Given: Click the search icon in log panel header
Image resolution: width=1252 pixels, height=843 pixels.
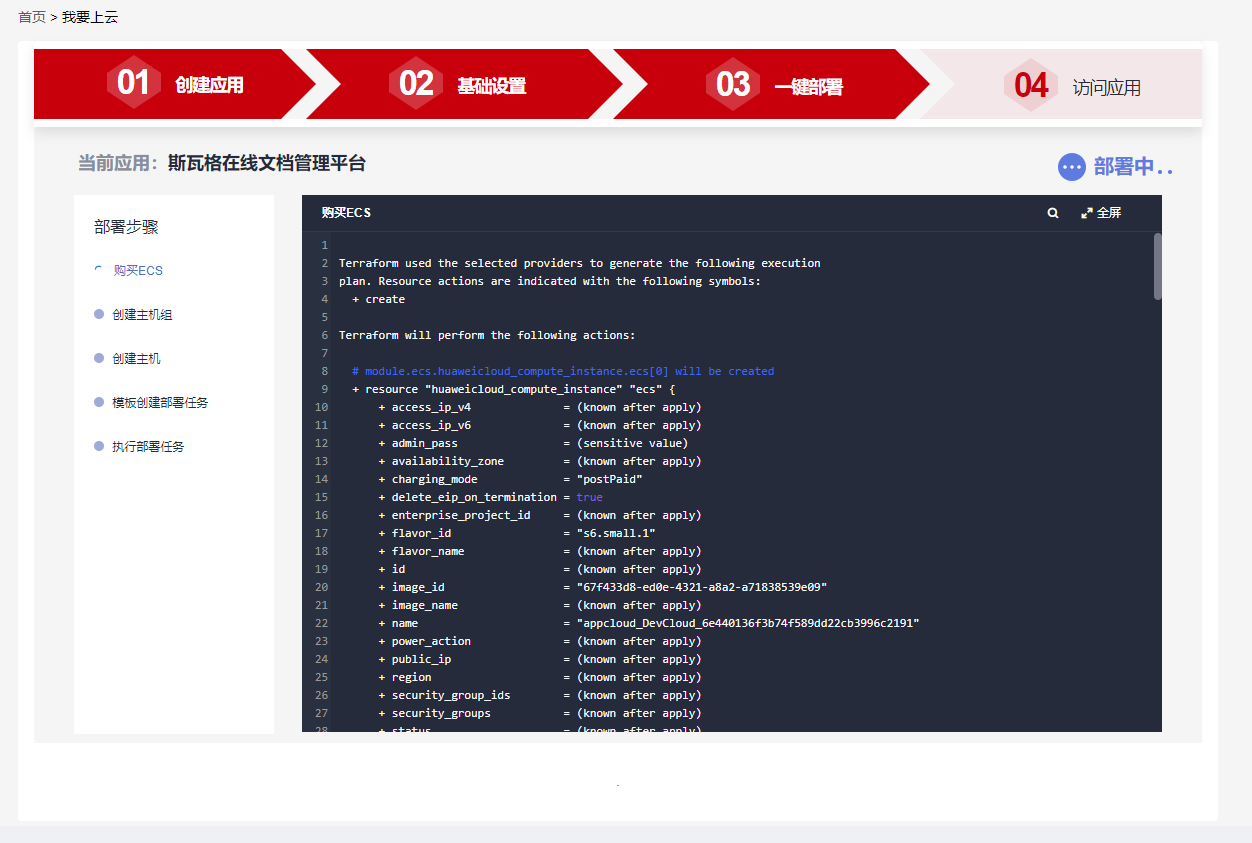Looking at the screenshot, I should [1053, 213].
